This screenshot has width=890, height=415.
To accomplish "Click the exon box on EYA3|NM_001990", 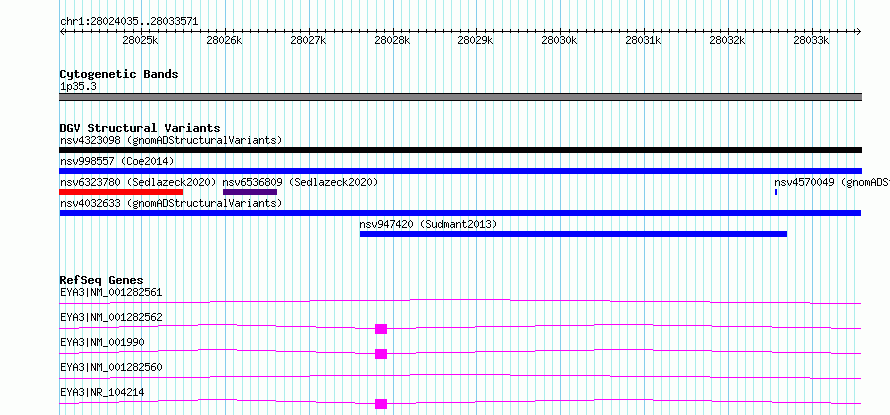I will point(381,354).
